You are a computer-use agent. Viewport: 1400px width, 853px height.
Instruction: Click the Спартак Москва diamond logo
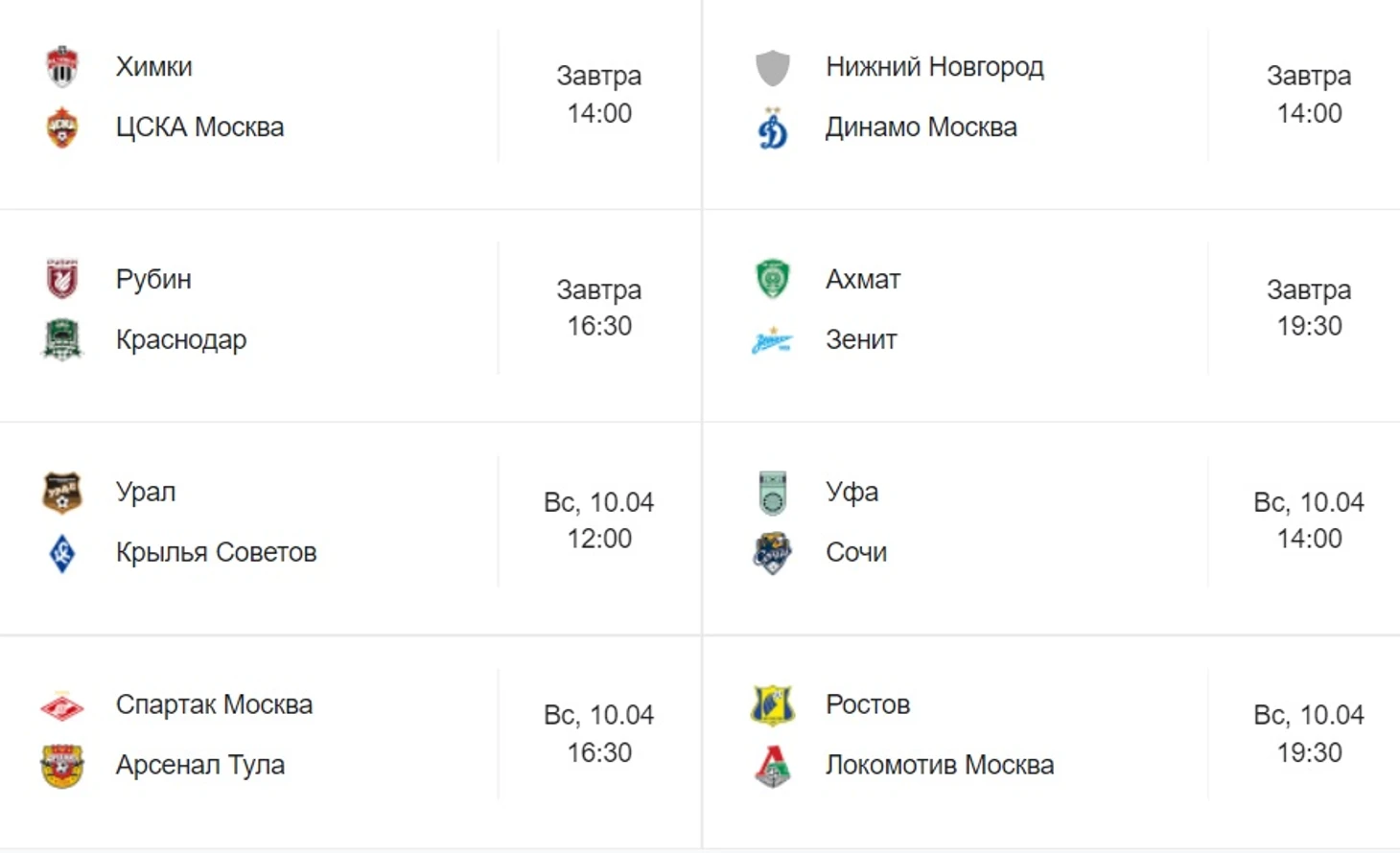pyautogui.click(x=62, y=706)
